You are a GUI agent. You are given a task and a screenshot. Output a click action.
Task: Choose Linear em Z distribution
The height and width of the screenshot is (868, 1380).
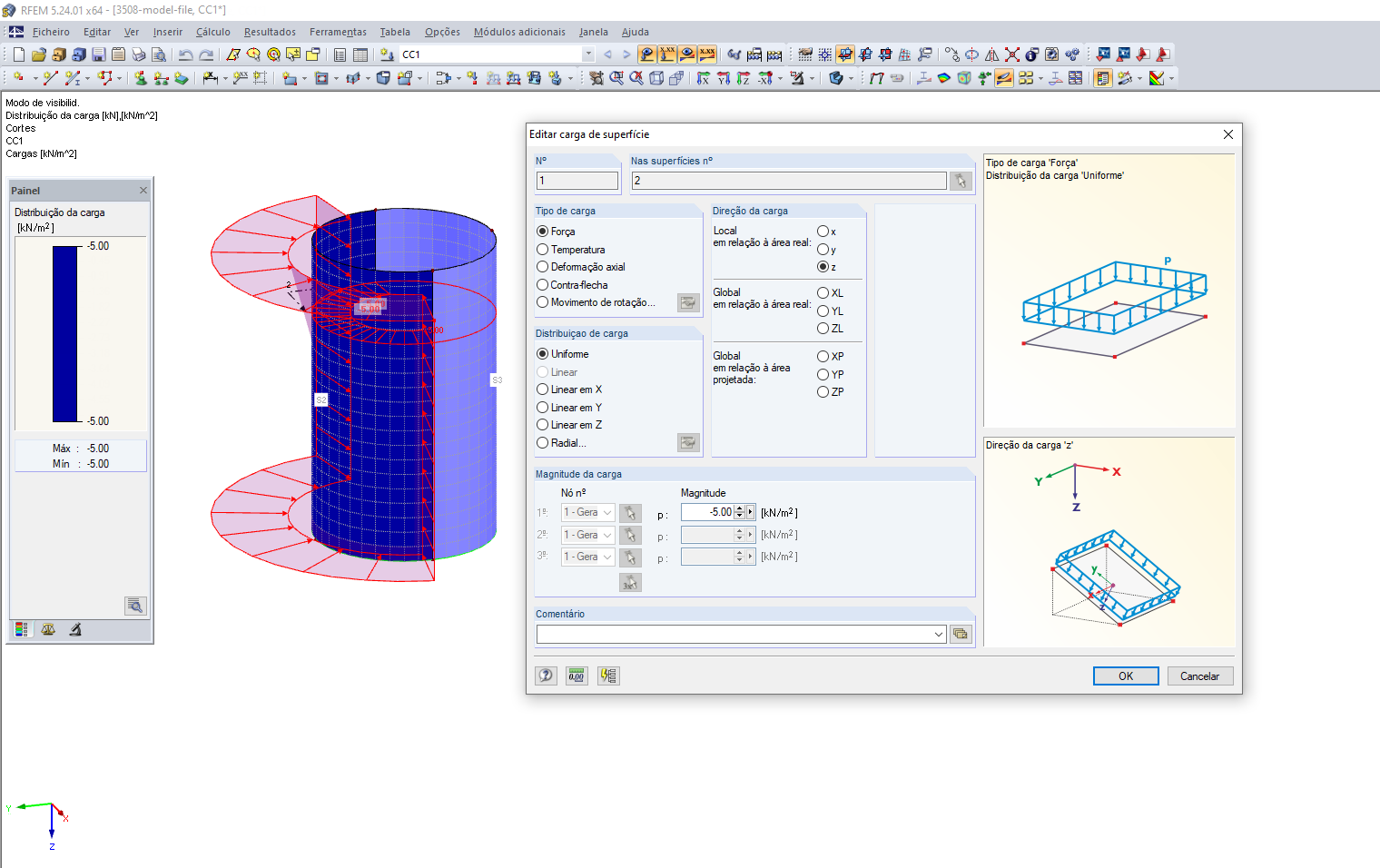click(x=569, y=425)
